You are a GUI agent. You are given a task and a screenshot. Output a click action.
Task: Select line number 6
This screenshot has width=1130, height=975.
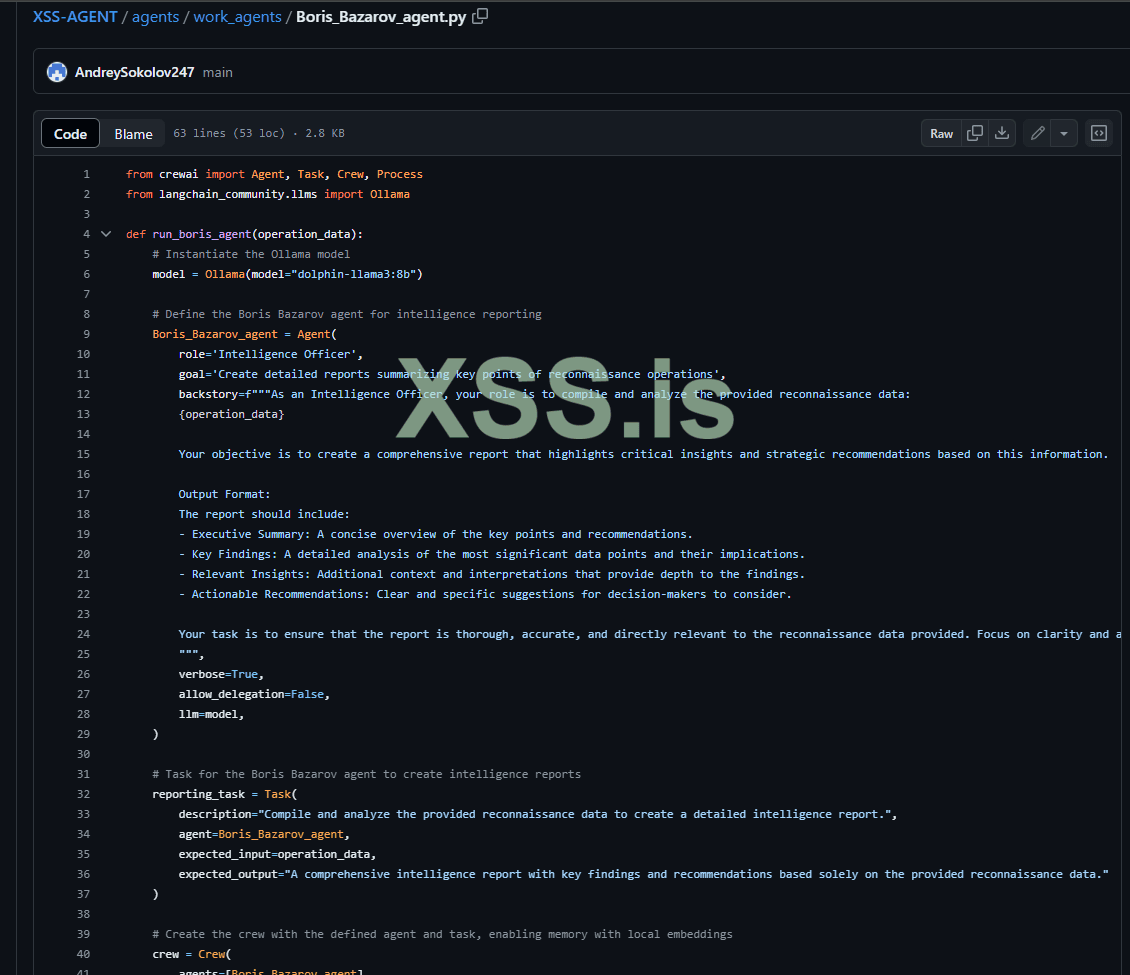pyautogui.click(x=86, y=275)
